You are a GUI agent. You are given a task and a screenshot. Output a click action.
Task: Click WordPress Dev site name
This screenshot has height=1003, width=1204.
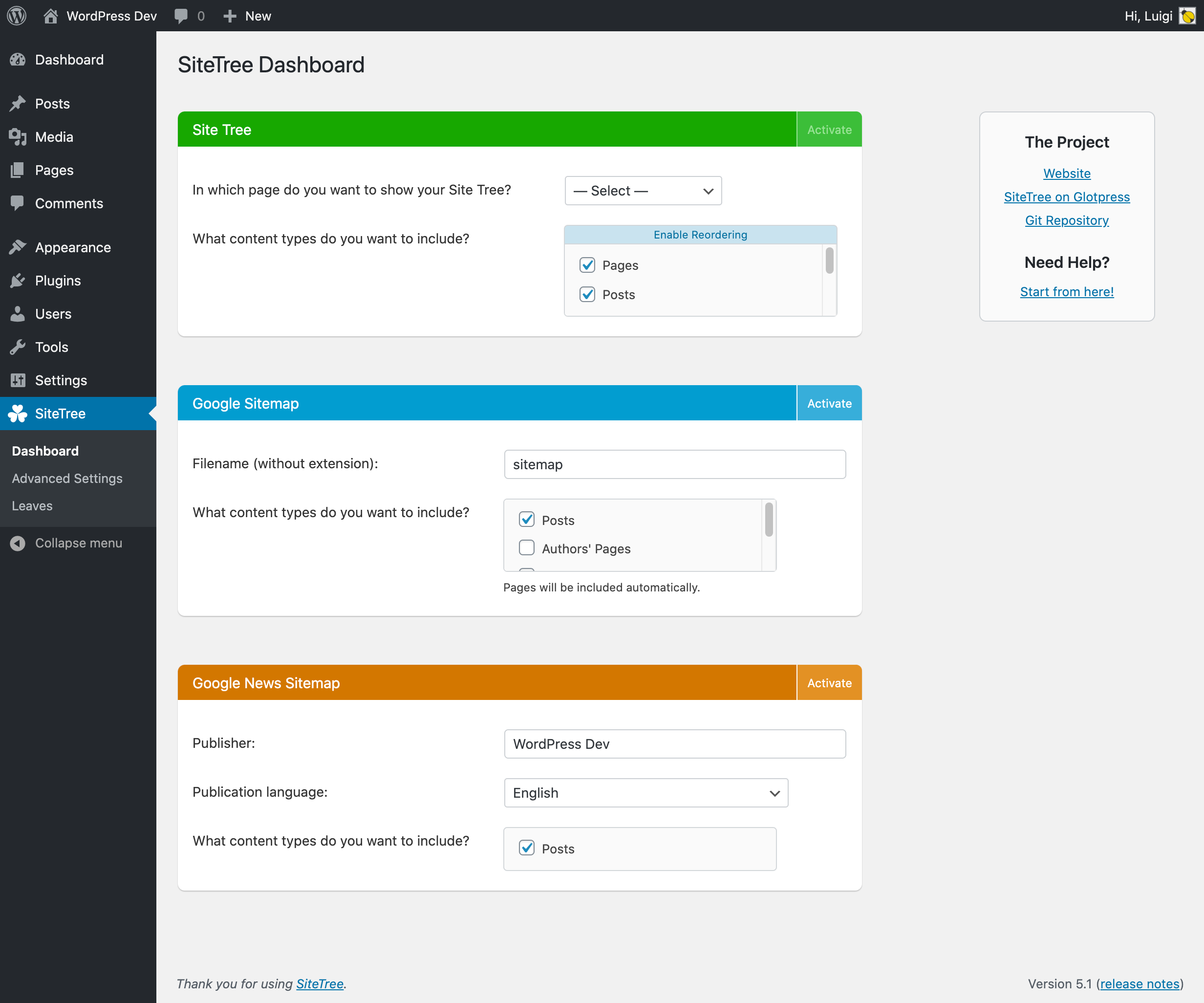(x=111, y=16)
